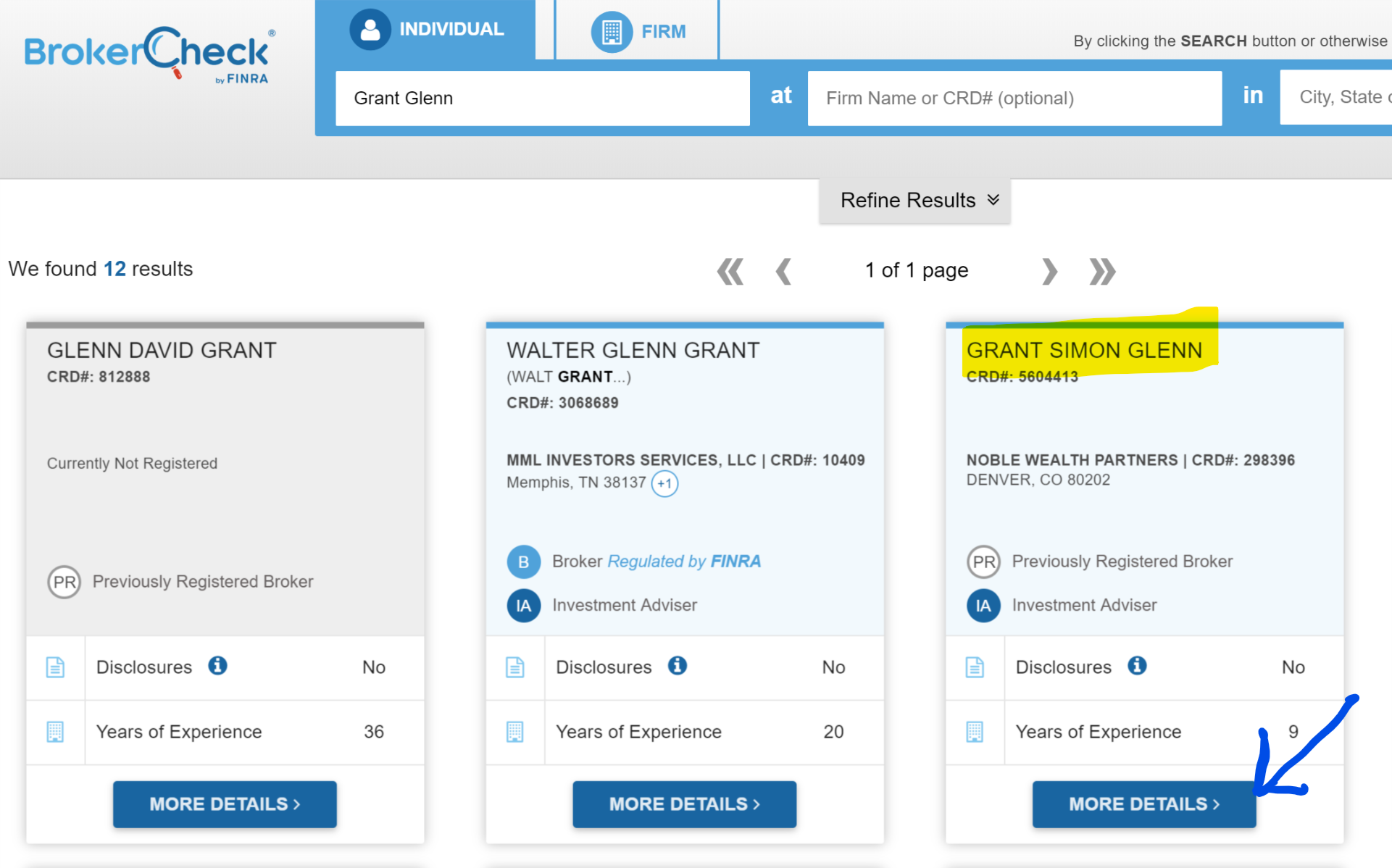Click the Years of Experience icon for Glenn David Grant
The width and height of the screenshot is (1392, 868).
click(x=55, y=732)
